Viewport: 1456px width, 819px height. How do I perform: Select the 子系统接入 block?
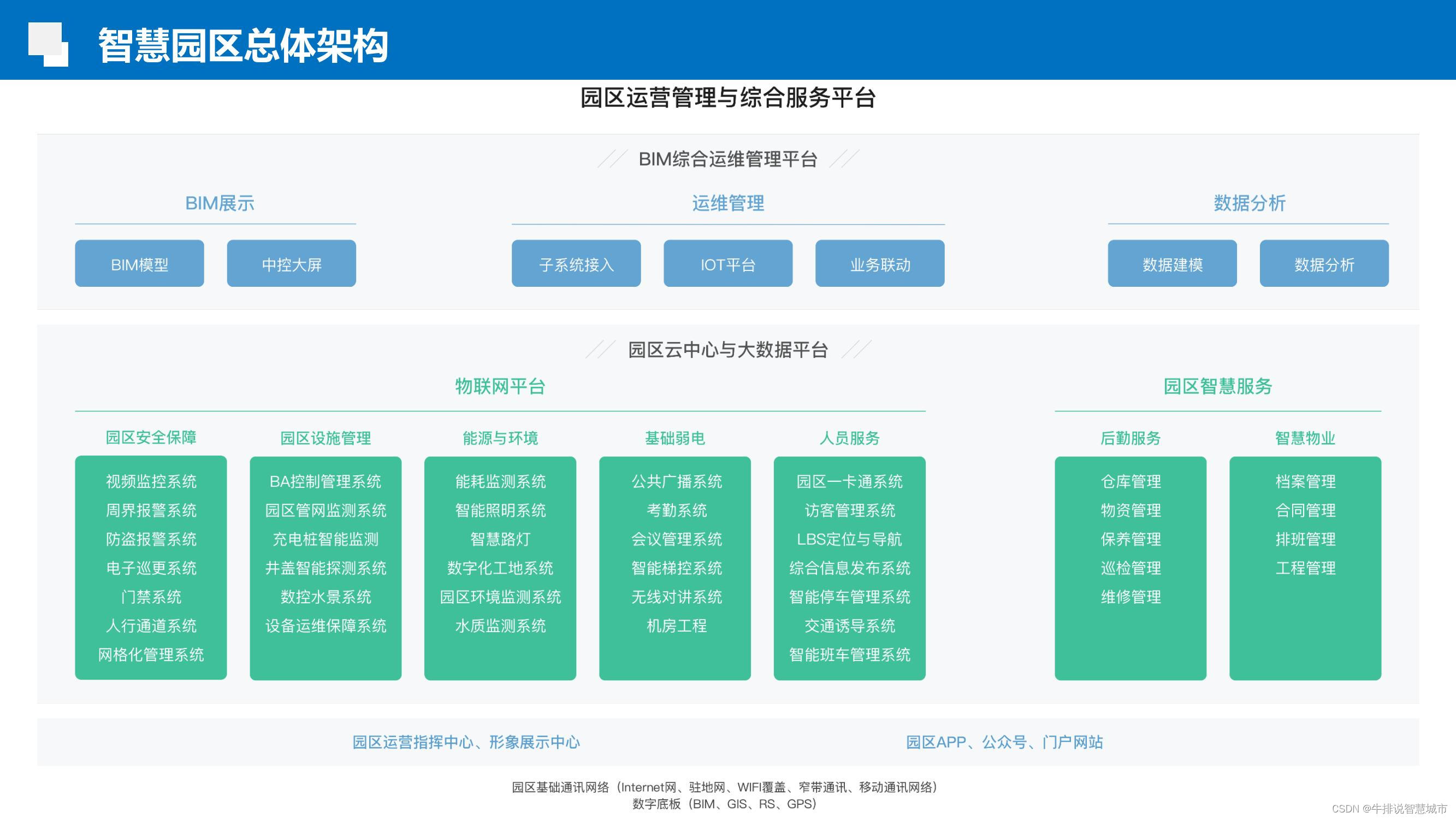[576, 263]
